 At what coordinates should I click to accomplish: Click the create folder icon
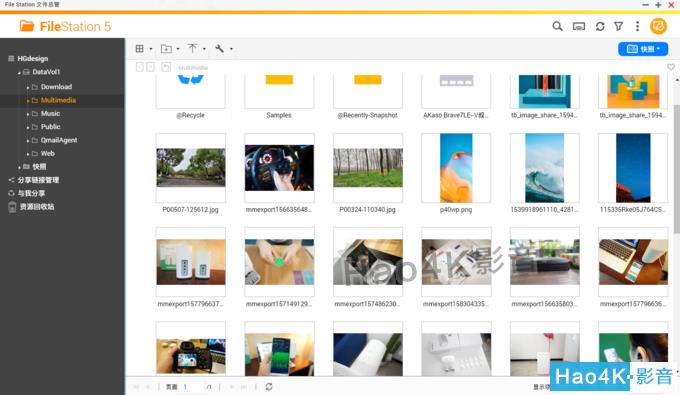pos(166,49)
